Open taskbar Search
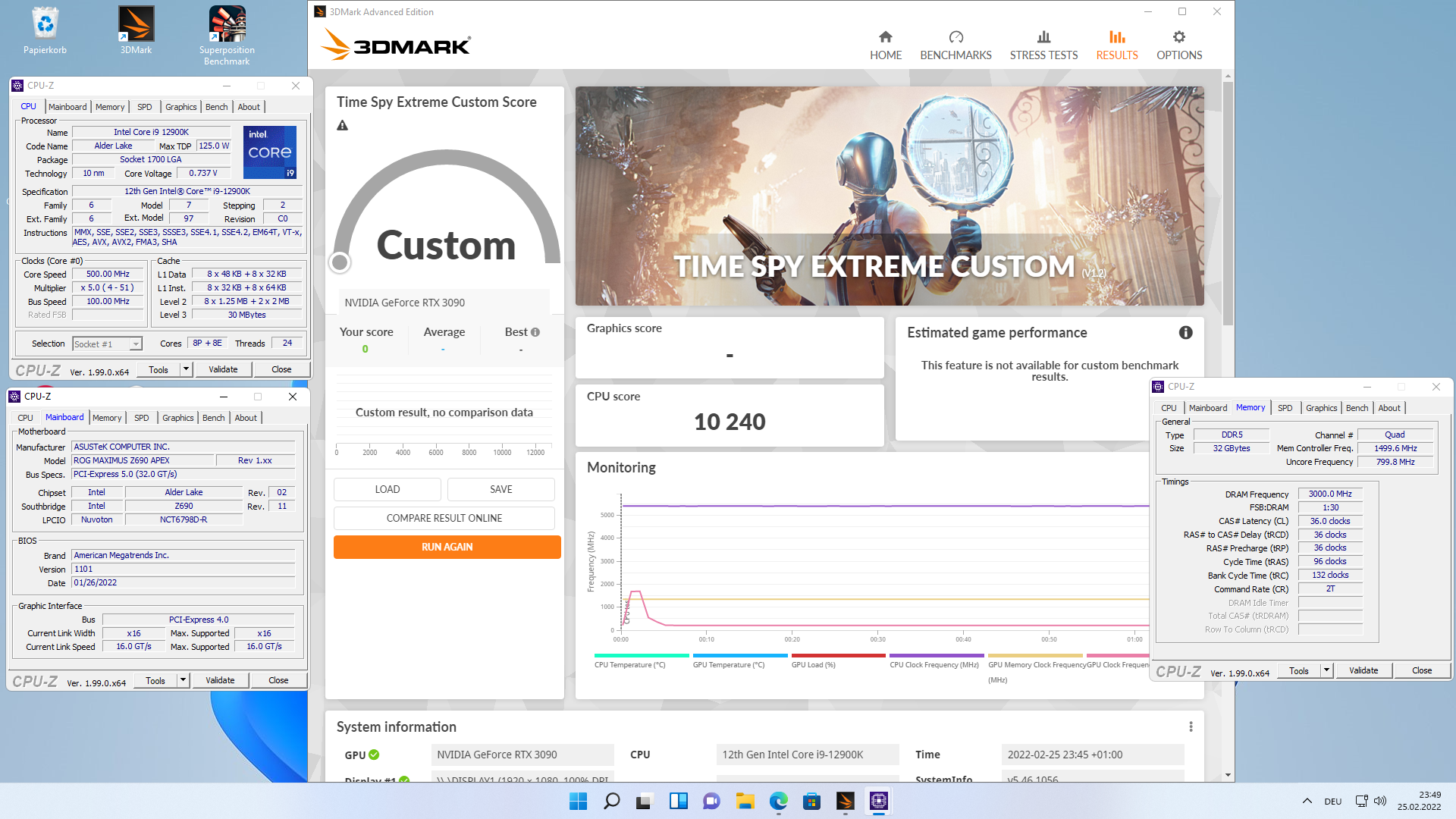This screenshot has height=819, width=1456. pyautogui.click(x=611, y=801)
